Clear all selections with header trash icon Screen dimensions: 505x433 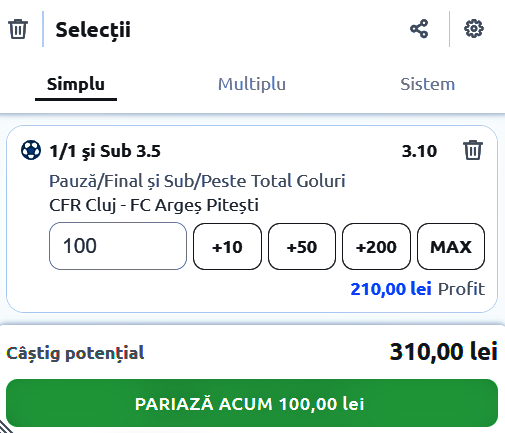tap(18, 29)
